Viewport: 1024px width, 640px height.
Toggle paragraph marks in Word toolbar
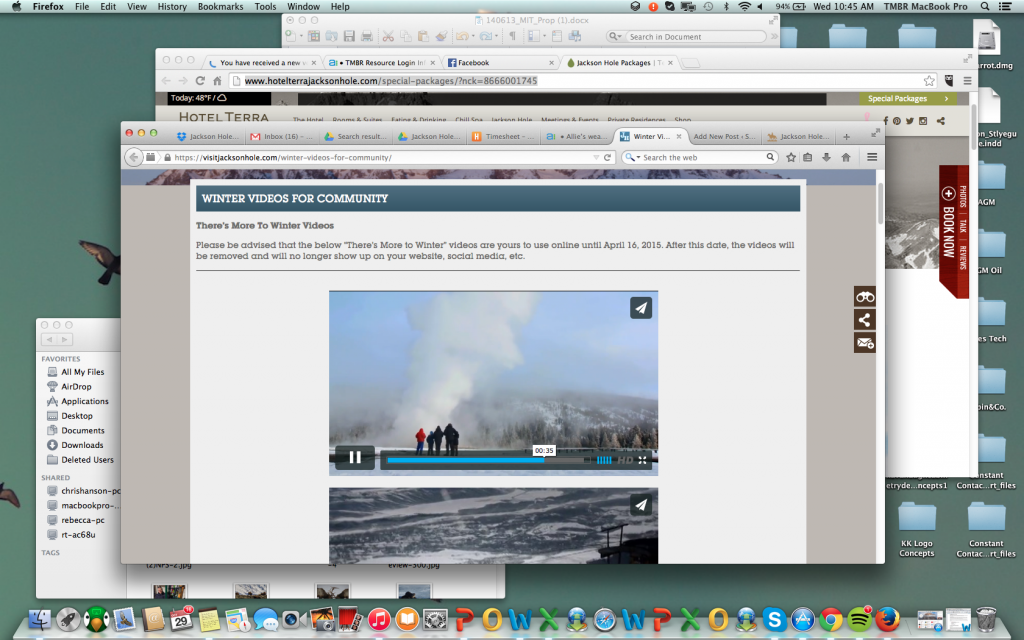(x=513, y=37)
